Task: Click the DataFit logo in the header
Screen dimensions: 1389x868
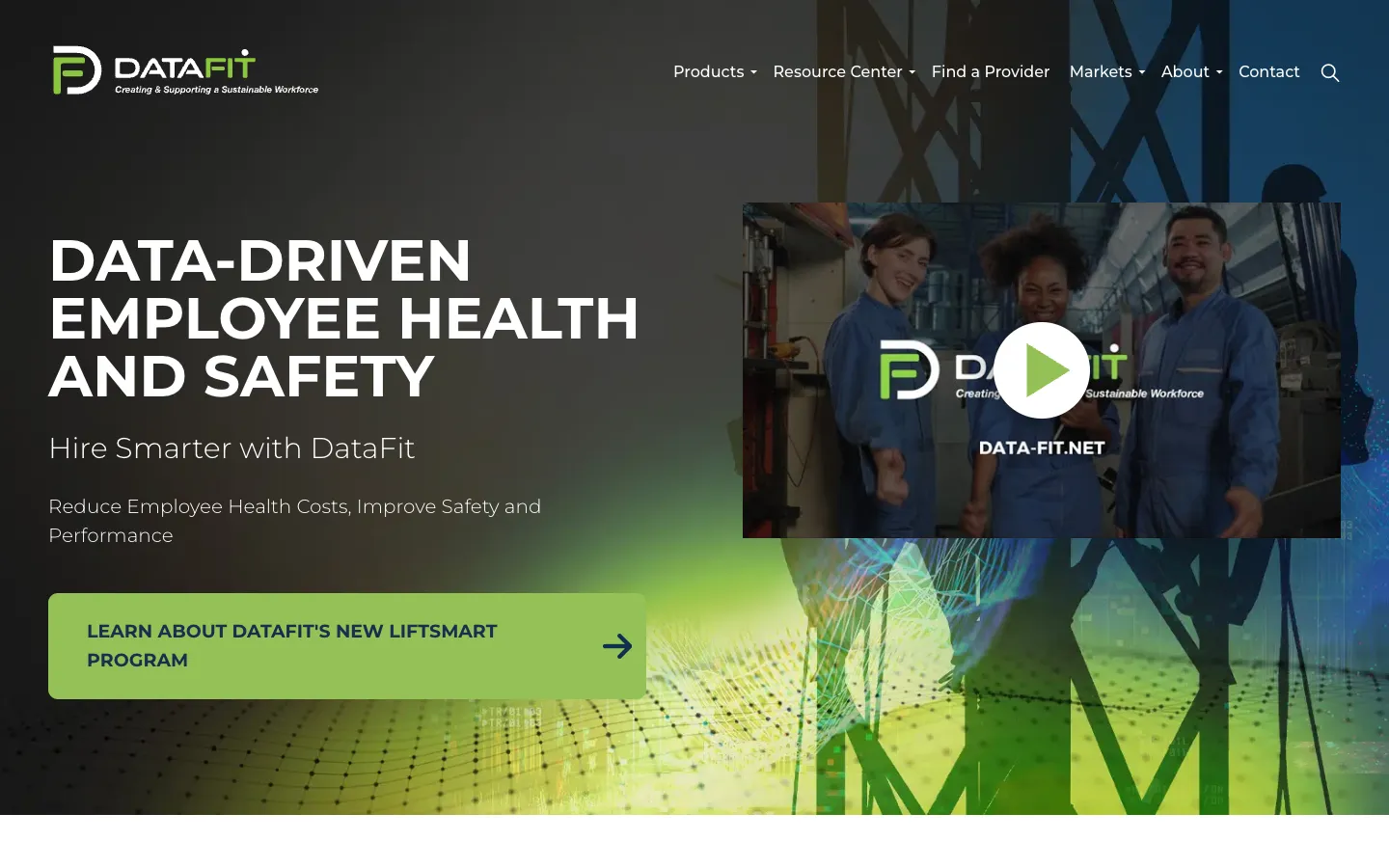Action: (185, 70)
